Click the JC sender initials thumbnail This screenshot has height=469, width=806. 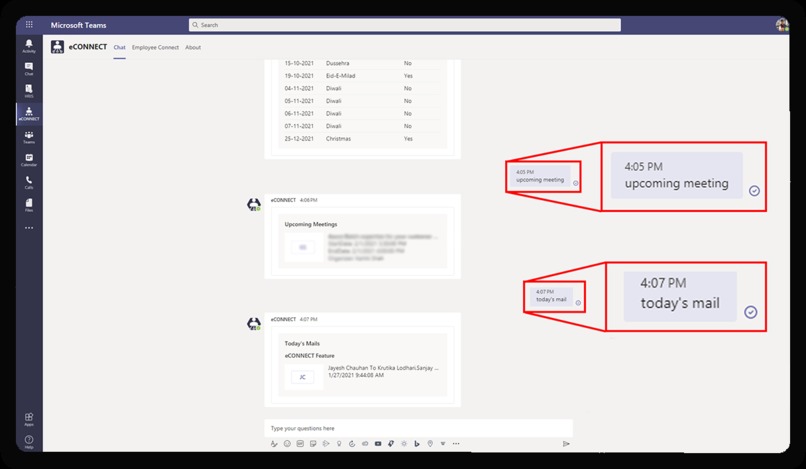[303, 377]
